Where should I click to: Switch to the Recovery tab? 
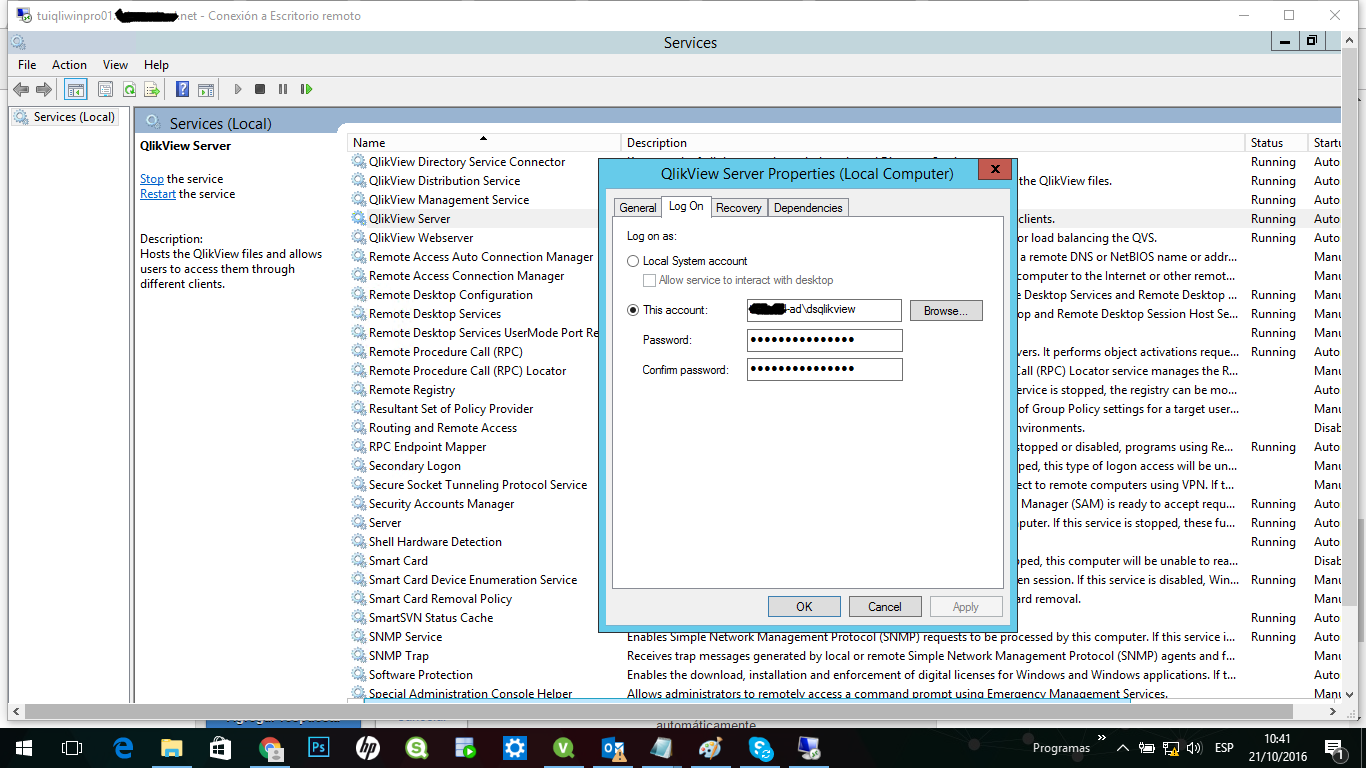(x=739, y=208)
